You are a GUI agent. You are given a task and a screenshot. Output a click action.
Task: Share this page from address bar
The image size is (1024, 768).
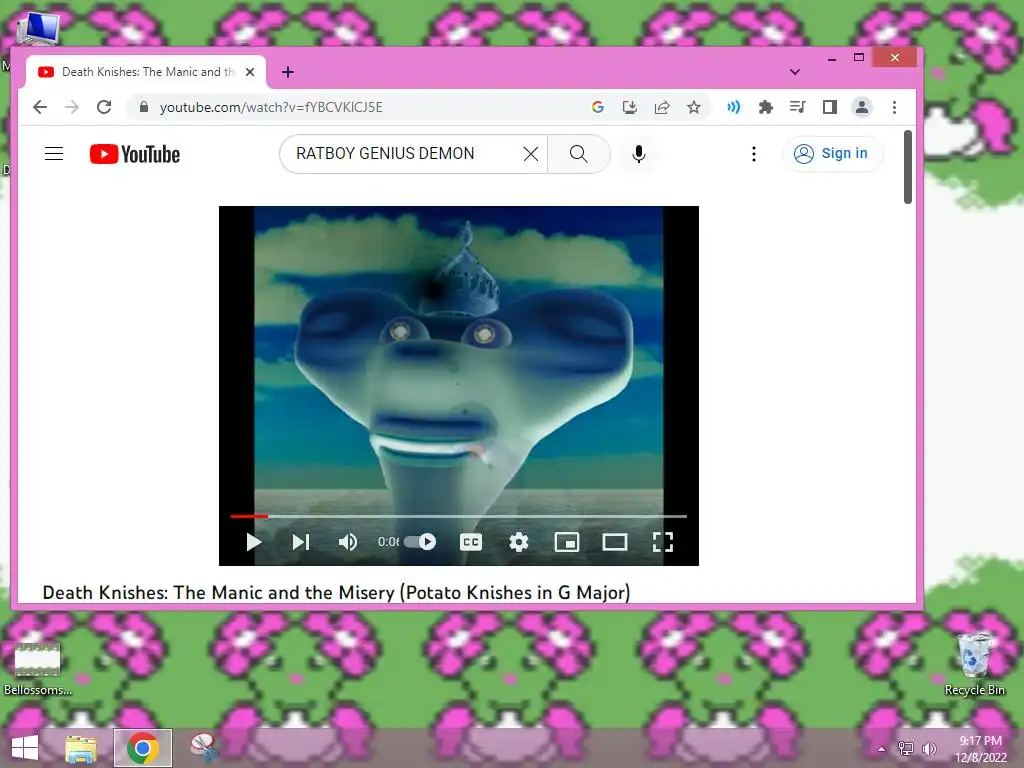tap(662, 107)
